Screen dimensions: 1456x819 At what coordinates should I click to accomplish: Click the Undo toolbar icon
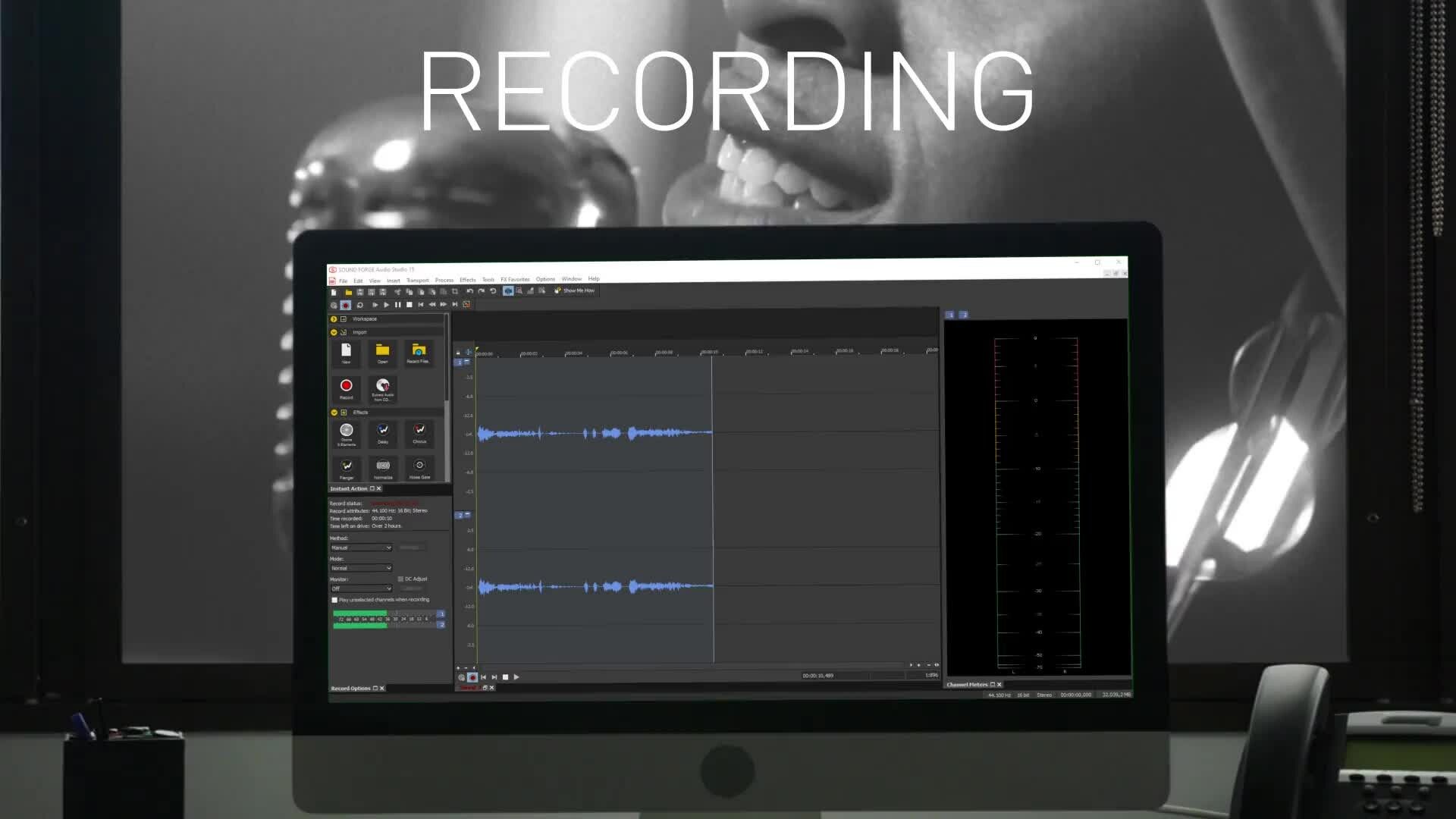[469, 291]
